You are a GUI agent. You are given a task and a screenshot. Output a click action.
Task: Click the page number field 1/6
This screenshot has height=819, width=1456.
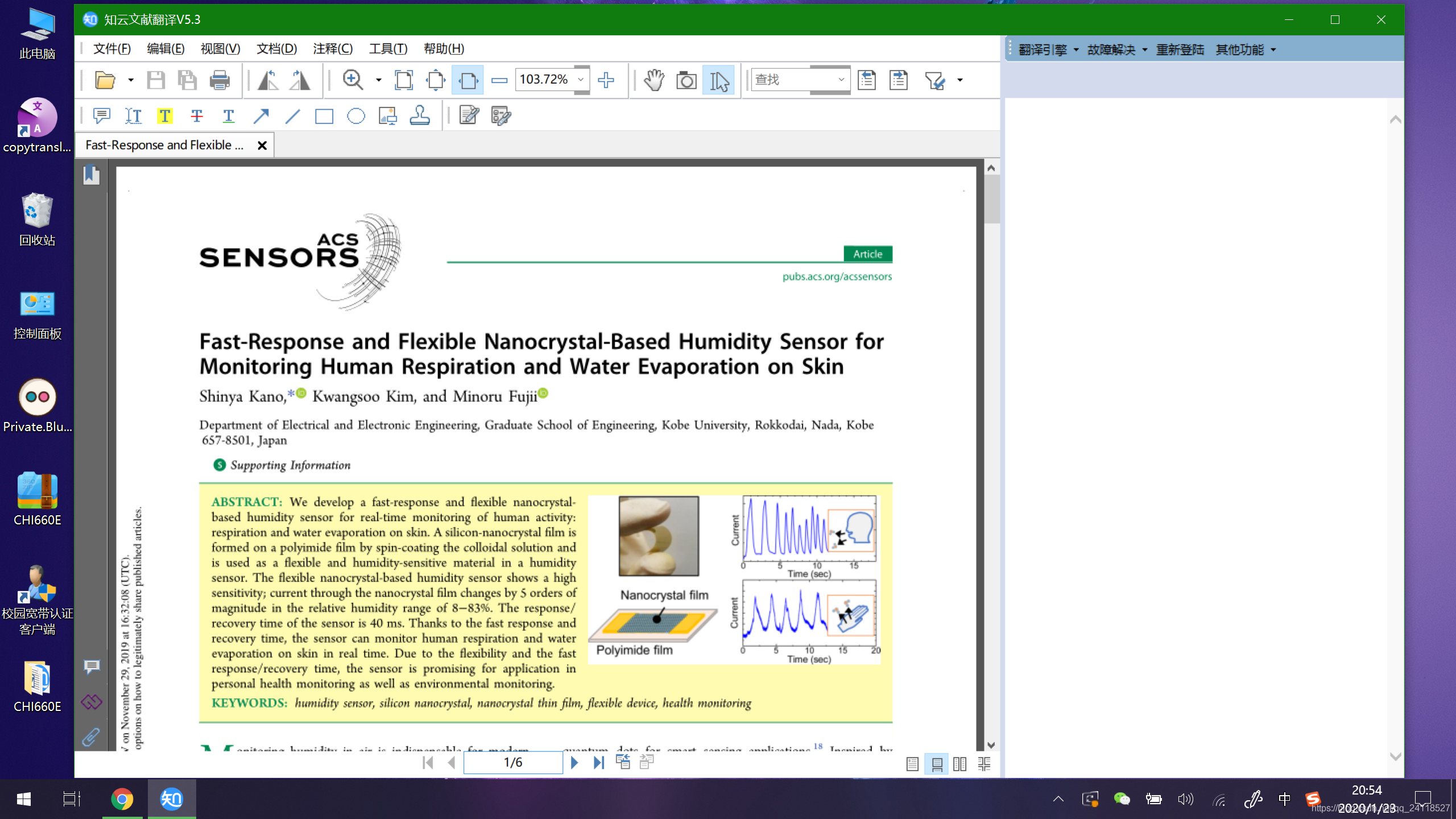click(513, 763)
